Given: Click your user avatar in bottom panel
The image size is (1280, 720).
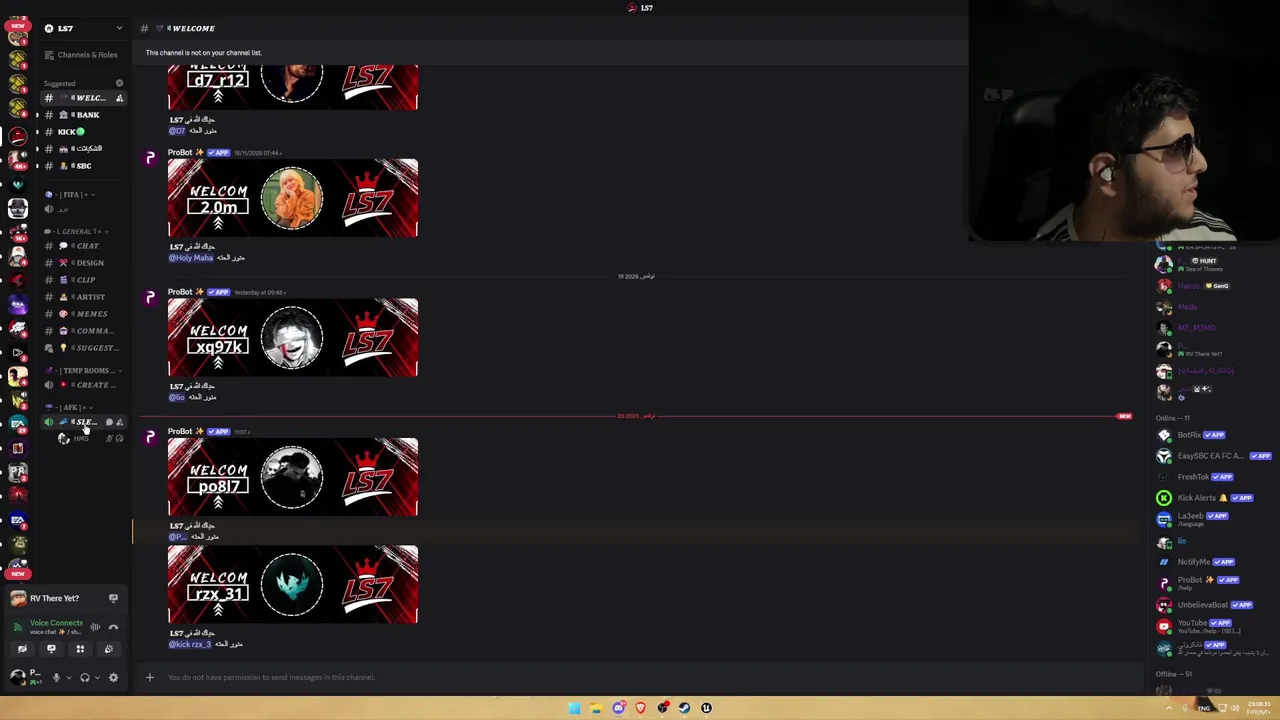Looking at the screenshot, I should tap(17, 677).
